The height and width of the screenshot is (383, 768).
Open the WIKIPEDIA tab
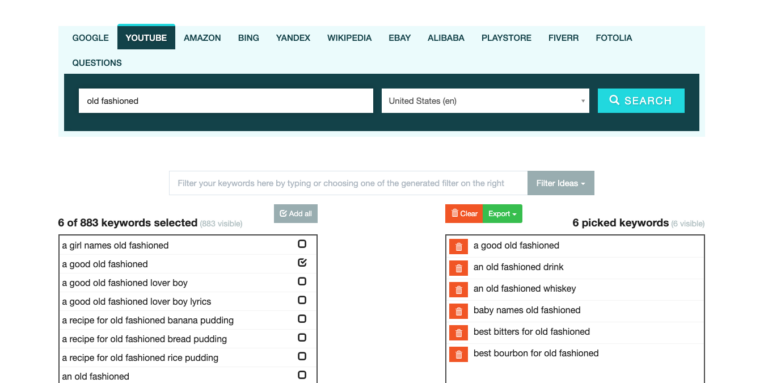[349, 38]
